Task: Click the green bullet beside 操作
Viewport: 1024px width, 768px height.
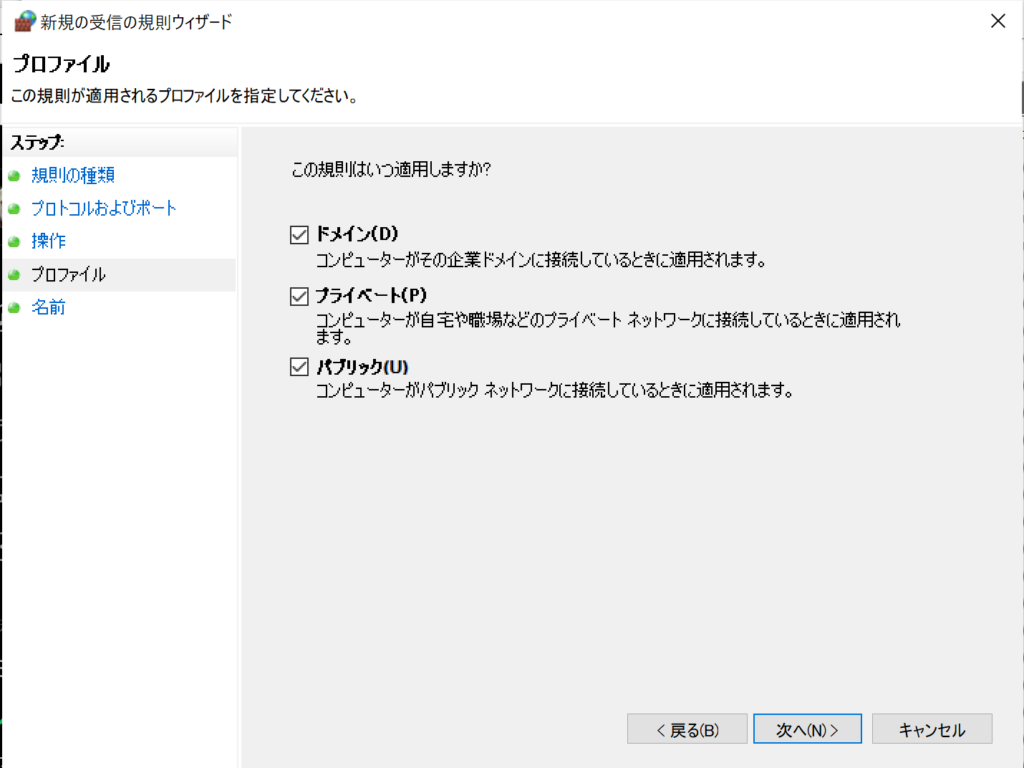Action: [14, 242]
